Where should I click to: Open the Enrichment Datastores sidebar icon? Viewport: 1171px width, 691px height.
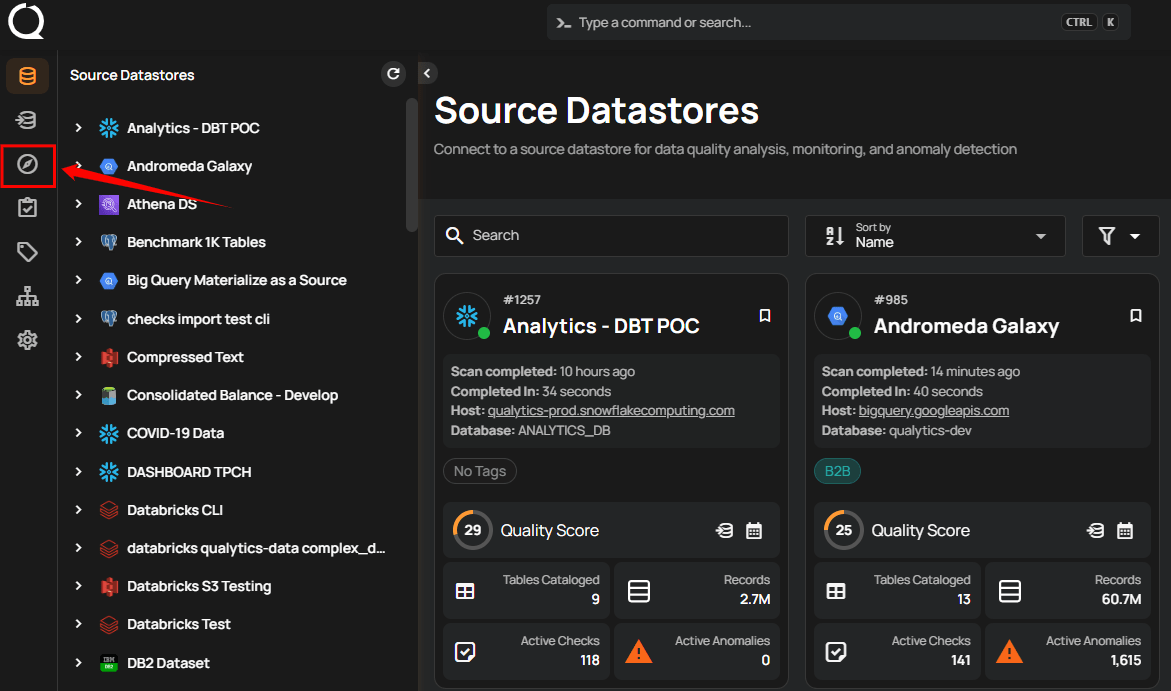(x=27, y=120)
